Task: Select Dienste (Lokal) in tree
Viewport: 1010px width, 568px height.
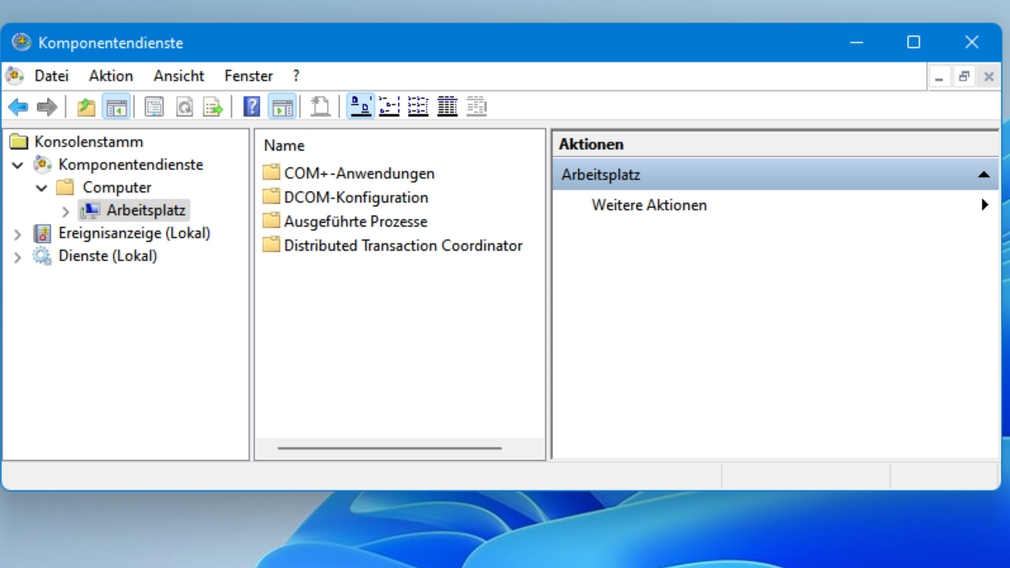Action: coord(108,256)
